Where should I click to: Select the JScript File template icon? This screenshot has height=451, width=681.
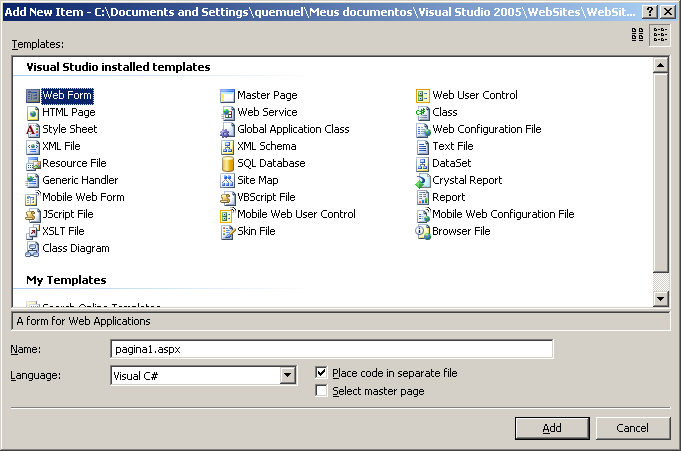coord(33,215)
